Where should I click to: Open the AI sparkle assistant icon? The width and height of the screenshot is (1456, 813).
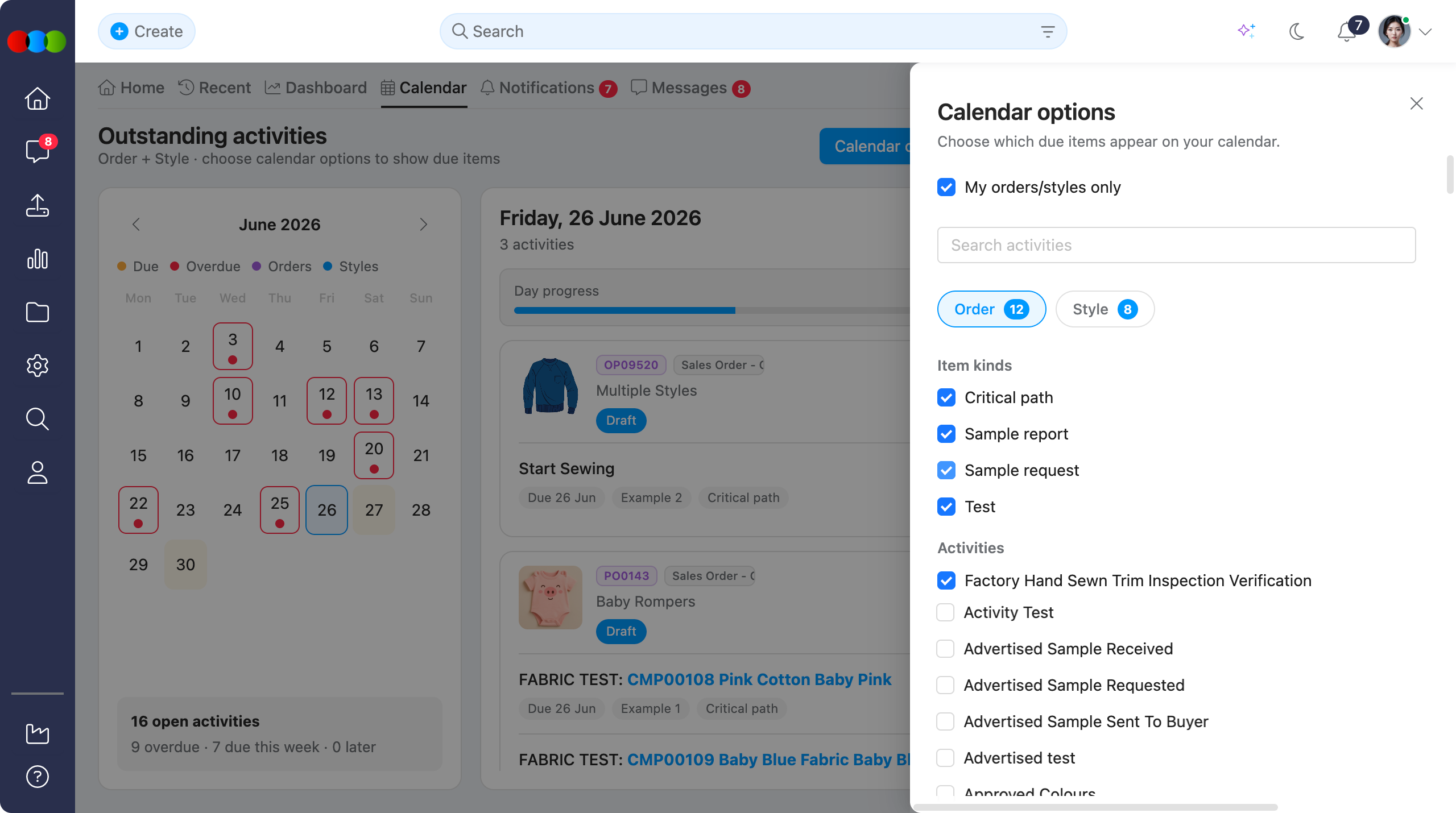click(1247, 31)
